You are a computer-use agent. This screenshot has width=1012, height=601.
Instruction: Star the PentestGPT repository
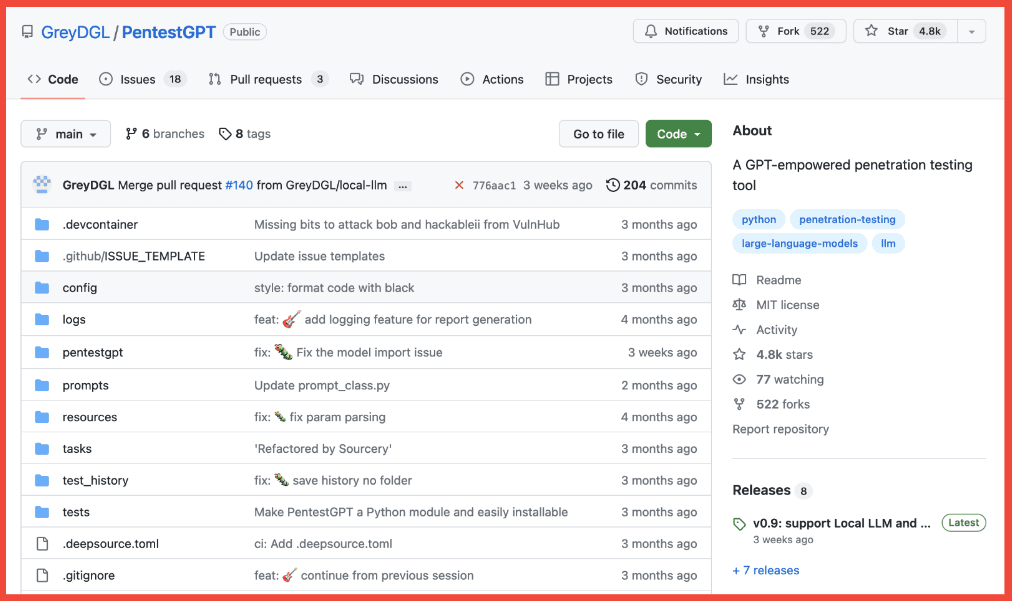coord(900,31)
